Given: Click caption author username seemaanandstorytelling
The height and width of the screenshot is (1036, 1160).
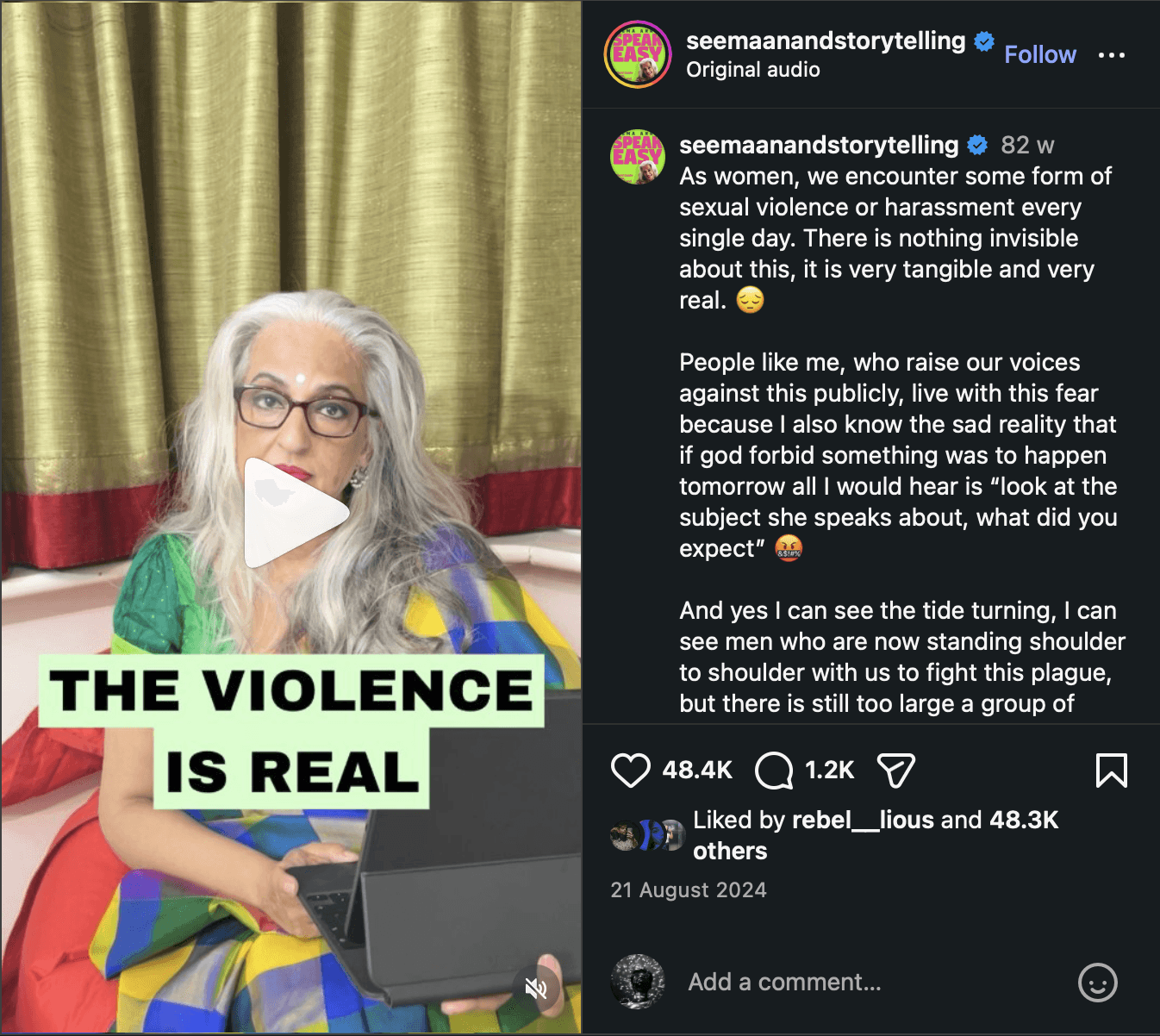Looking at the screenshot, I should (x=819, y=145).
